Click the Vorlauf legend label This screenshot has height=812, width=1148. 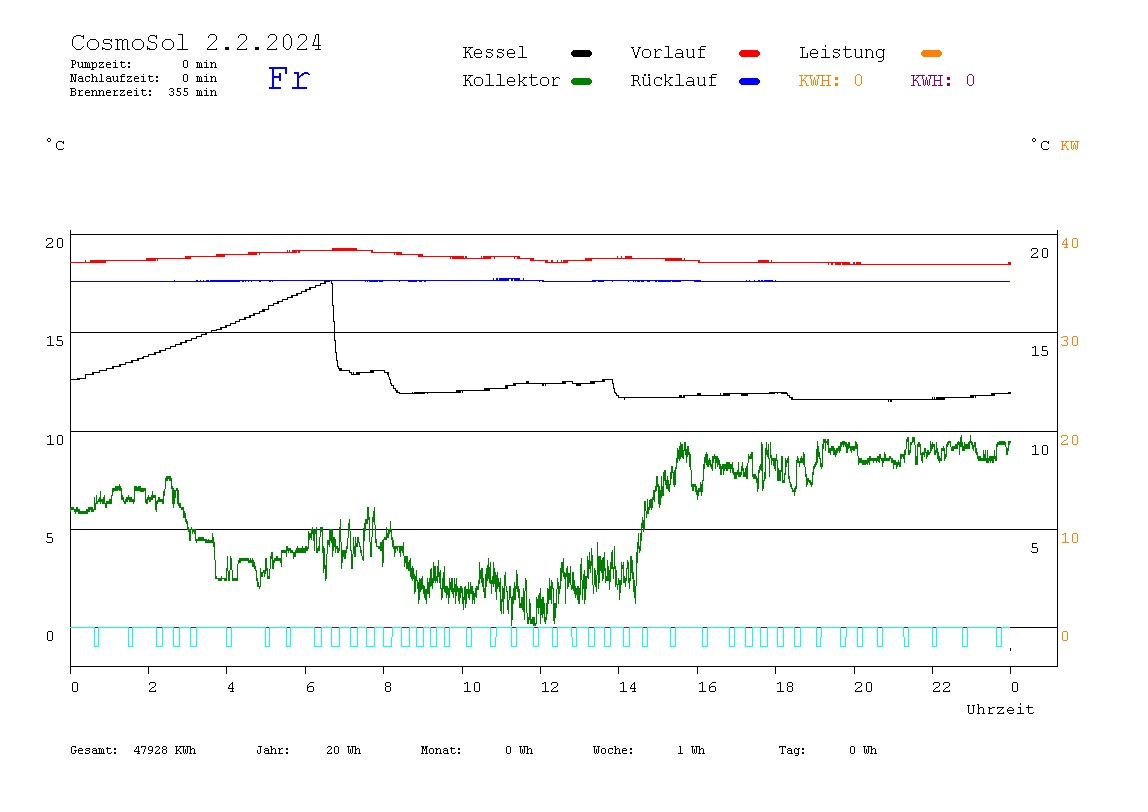pos(668,53)
